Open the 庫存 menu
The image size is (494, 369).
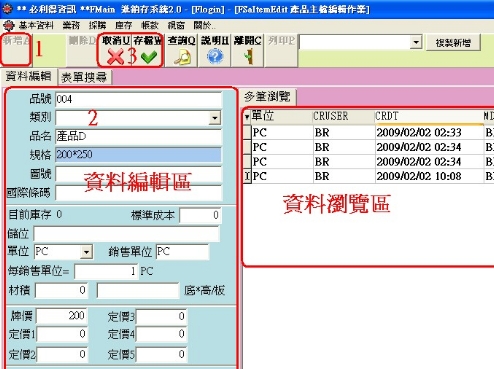coord(124,25)
